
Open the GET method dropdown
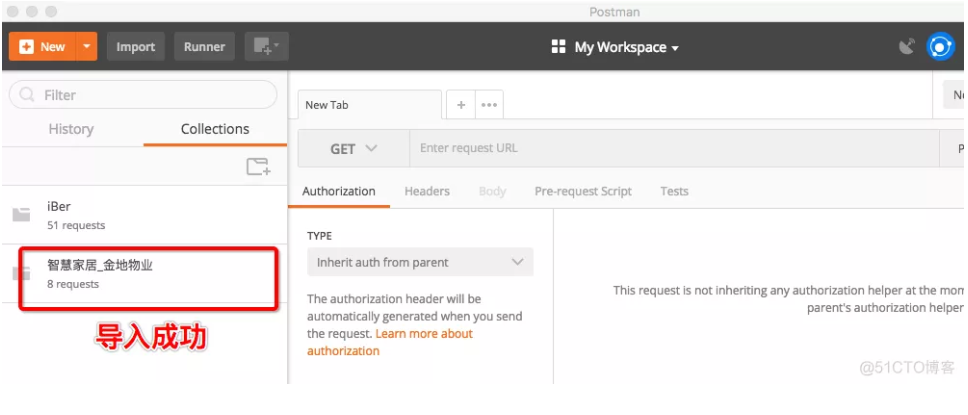tap(354, 149)
